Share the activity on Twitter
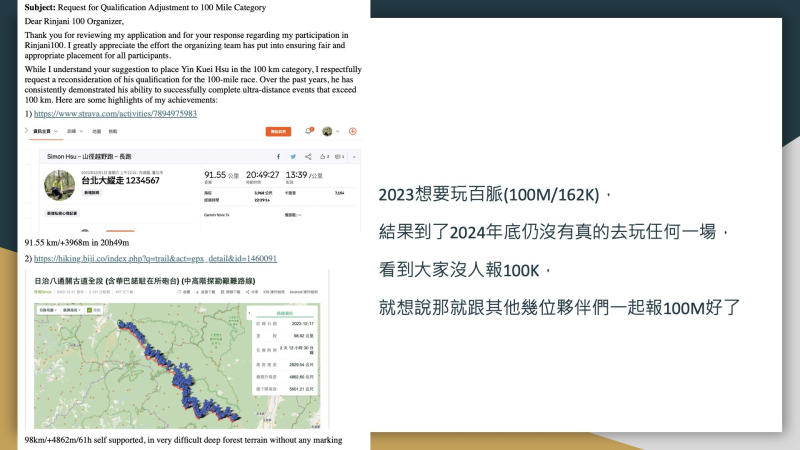This screenshot has width=800, height=450. click(292, 157)
